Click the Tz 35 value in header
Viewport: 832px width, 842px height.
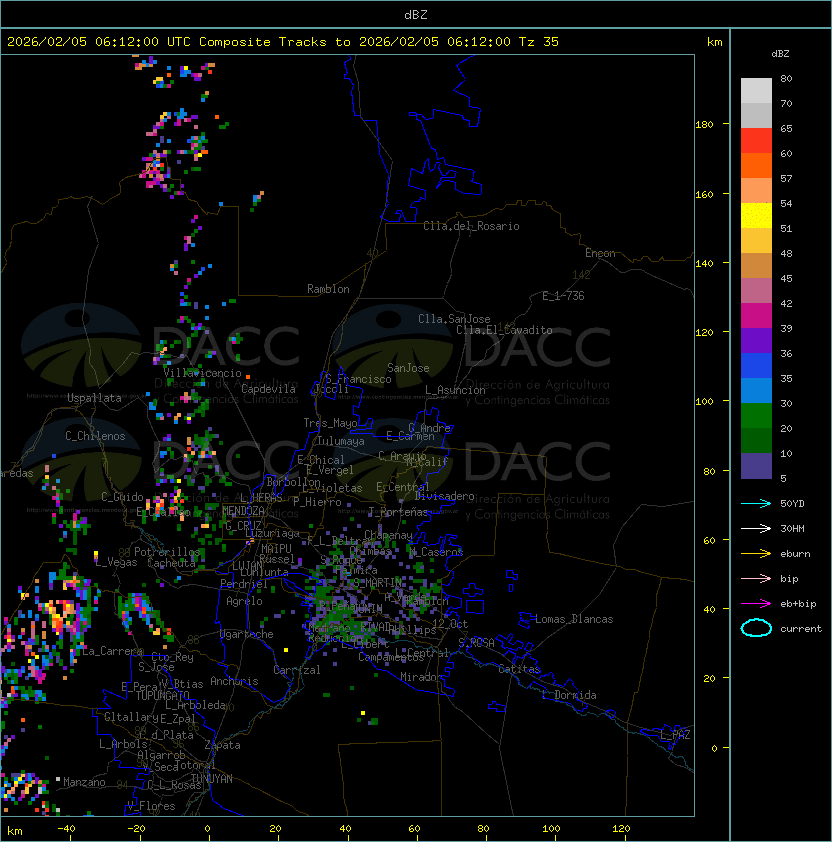[539, 42]
